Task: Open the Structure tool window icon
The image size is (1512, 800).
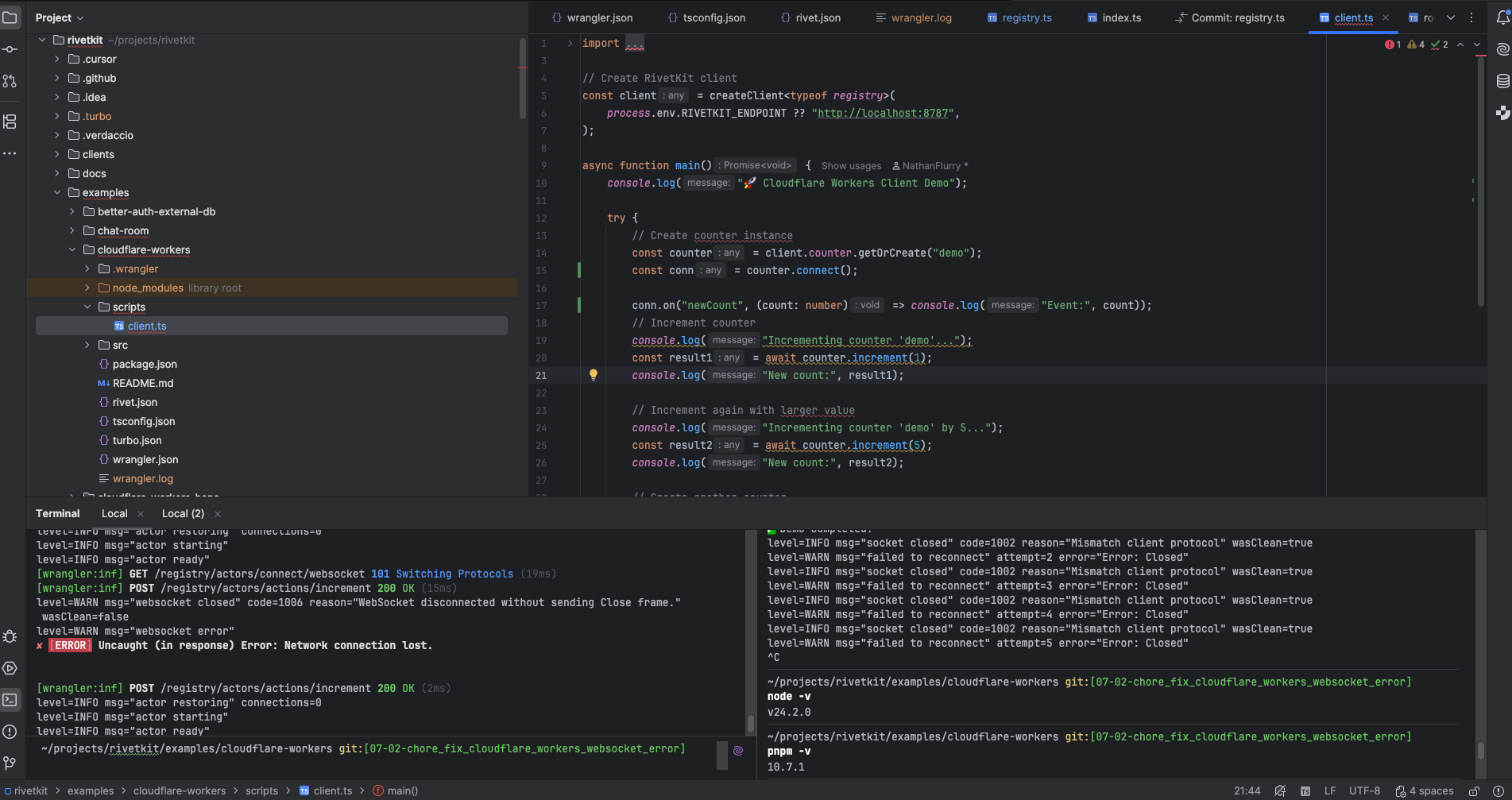Action: 10,122
